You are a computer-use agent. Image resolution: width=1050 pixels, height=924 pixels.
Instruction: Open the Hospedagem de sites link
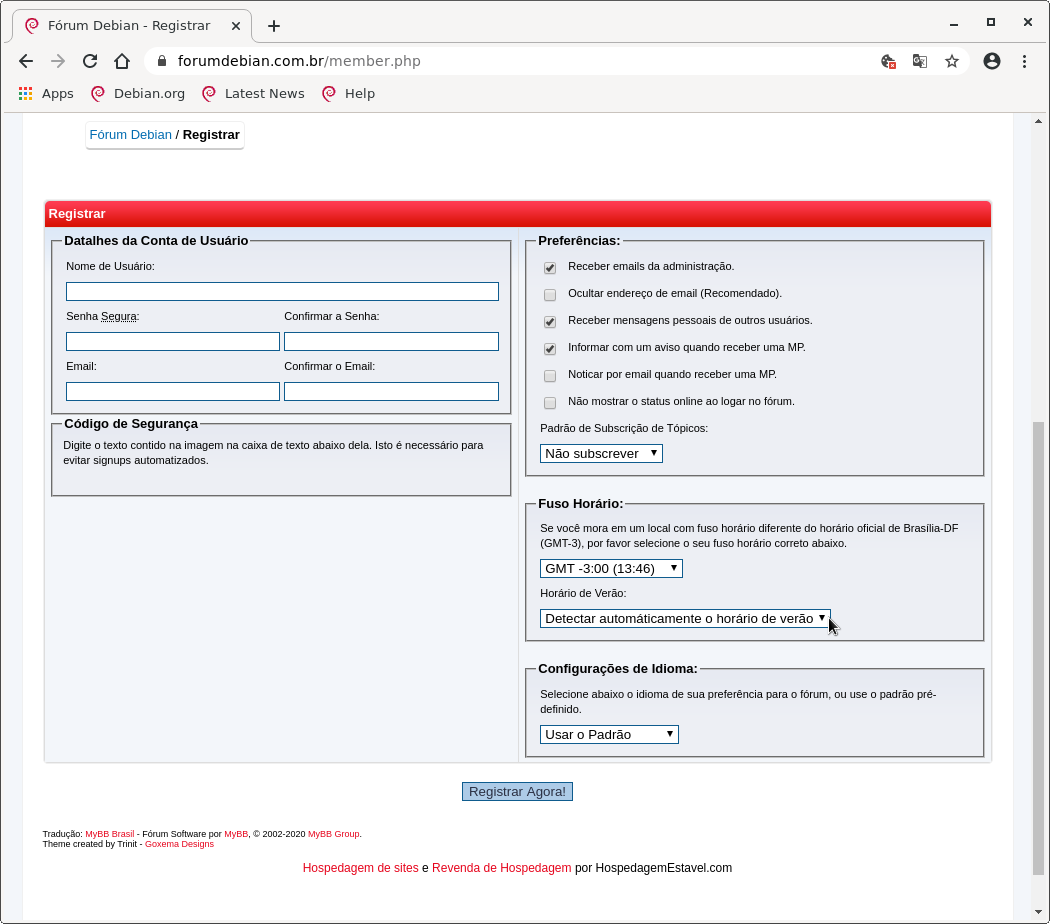tap(360, 868)
